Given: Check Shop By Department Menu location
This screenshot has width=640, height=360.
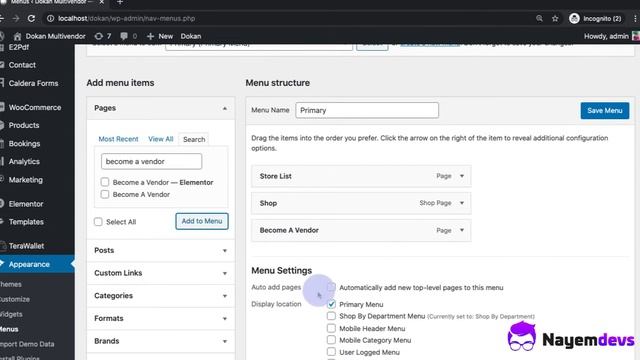Looking at the screenshot, I should click(x=331, y=316).
